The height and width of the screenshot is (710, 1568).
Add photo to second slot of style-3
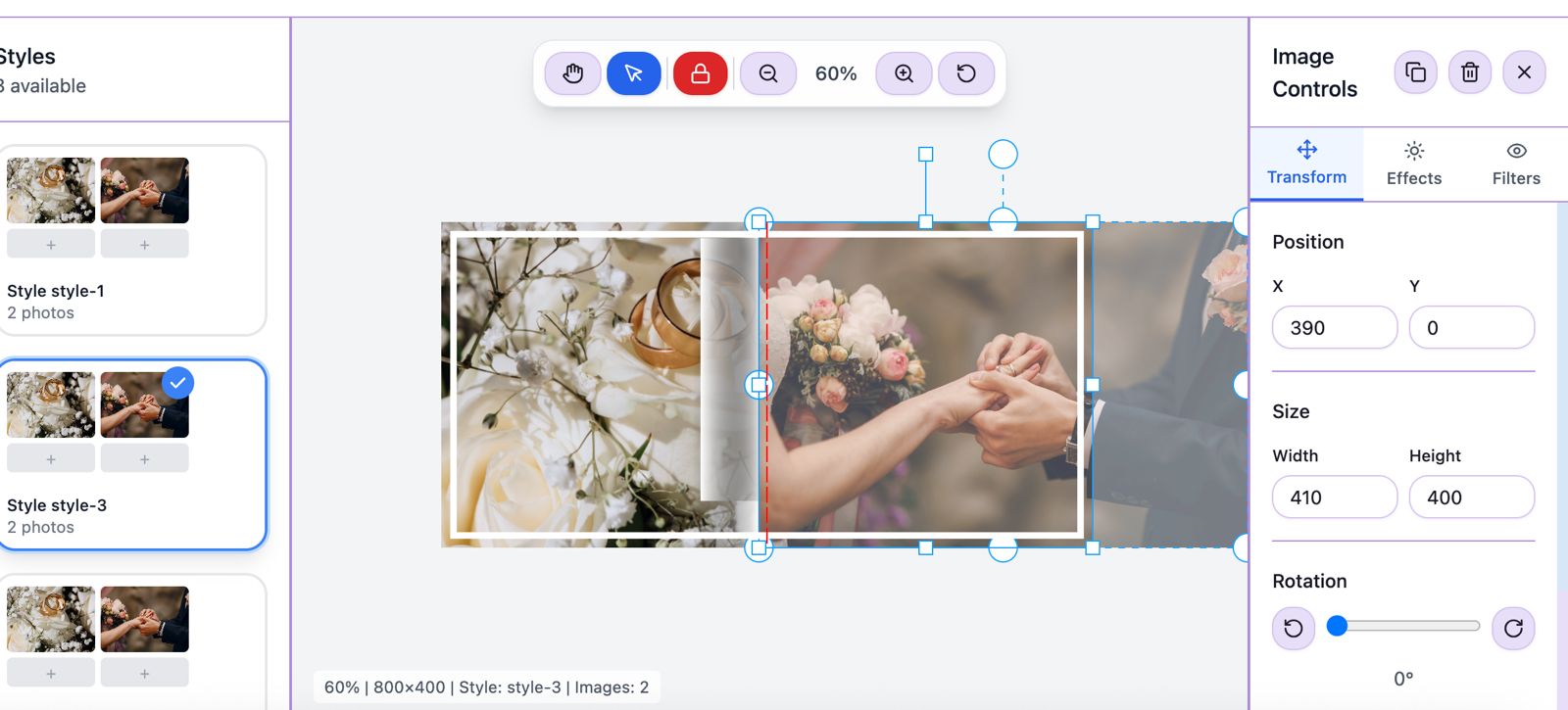coord(144,458)
